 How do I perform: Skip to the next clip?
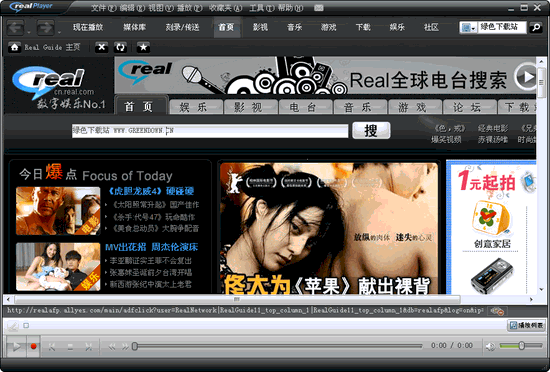pyautogui.click(x=88, y=347)
